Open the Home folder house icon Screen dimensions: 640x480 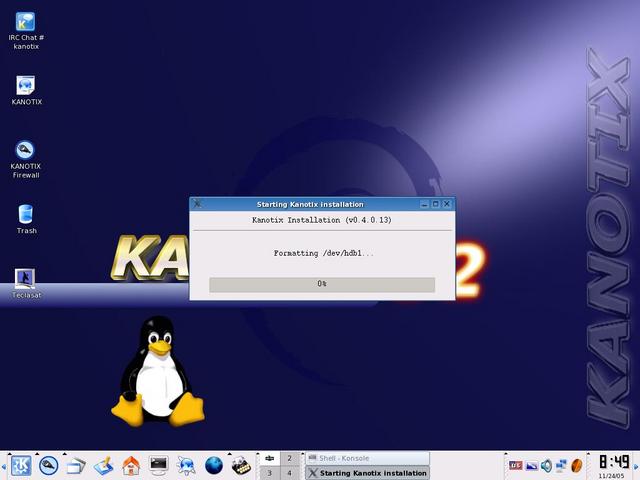tap(131, 466)
